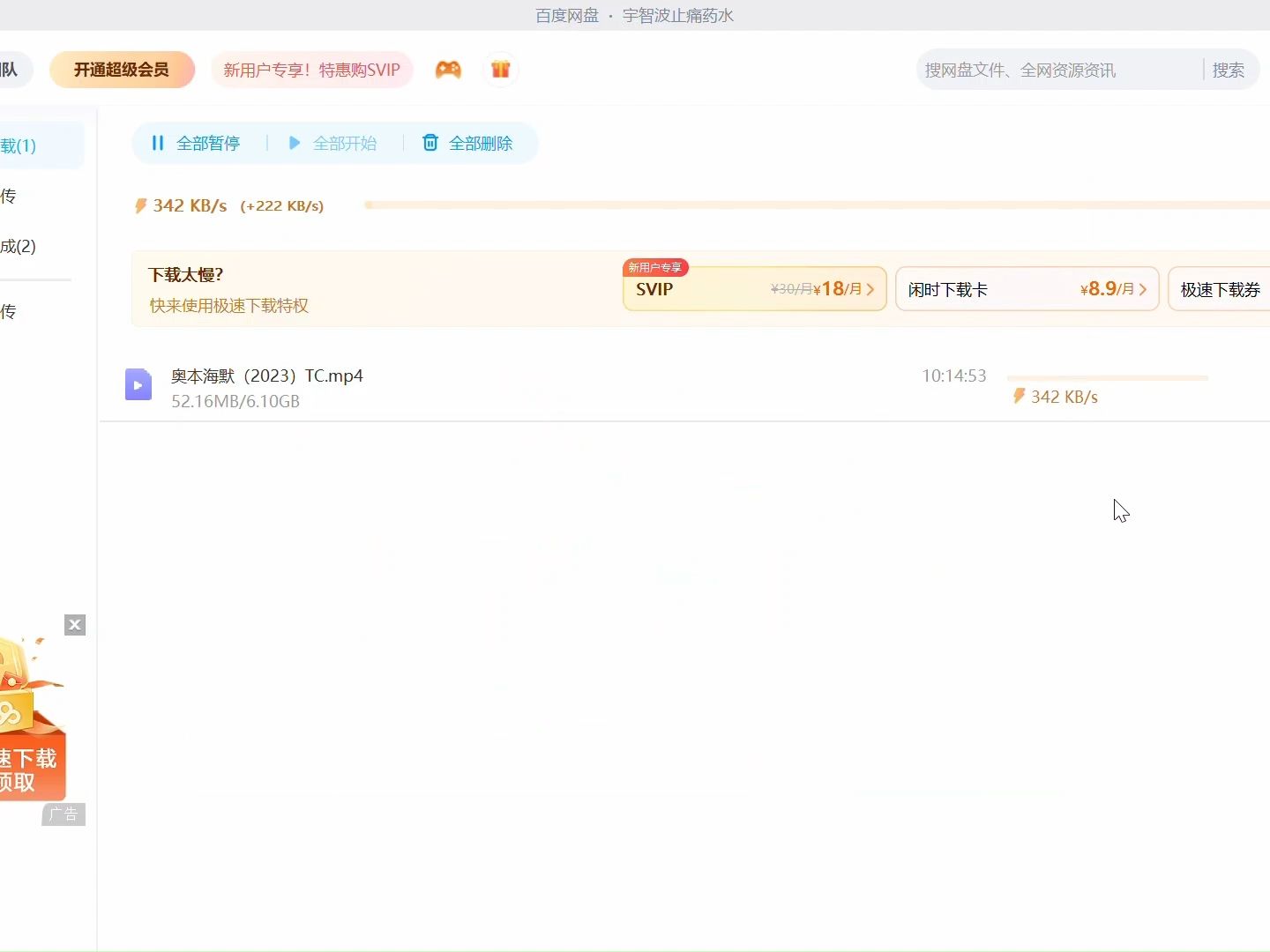The width and height of the screenshot is (1270, 952).
Task: Click the overall download progress bar
Action: (x=818, y=205)
